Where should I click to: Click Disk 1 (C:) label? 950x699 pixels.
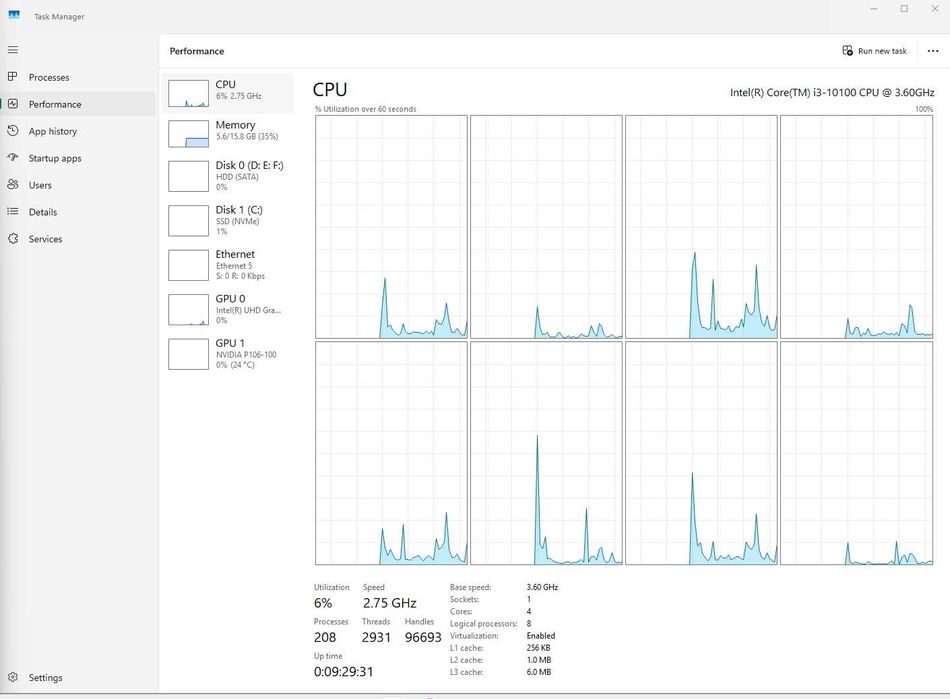(239, 210)
